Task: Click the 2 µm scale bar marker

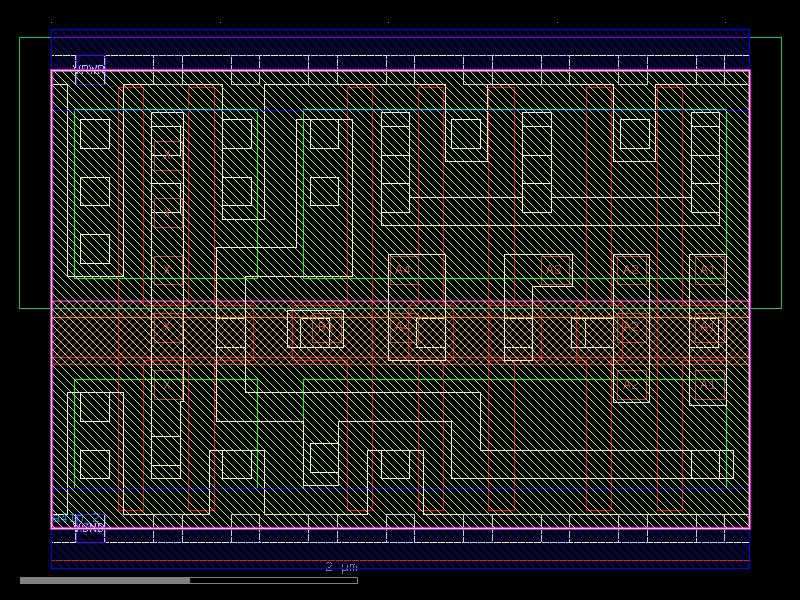Action: (x=340, y=568)
